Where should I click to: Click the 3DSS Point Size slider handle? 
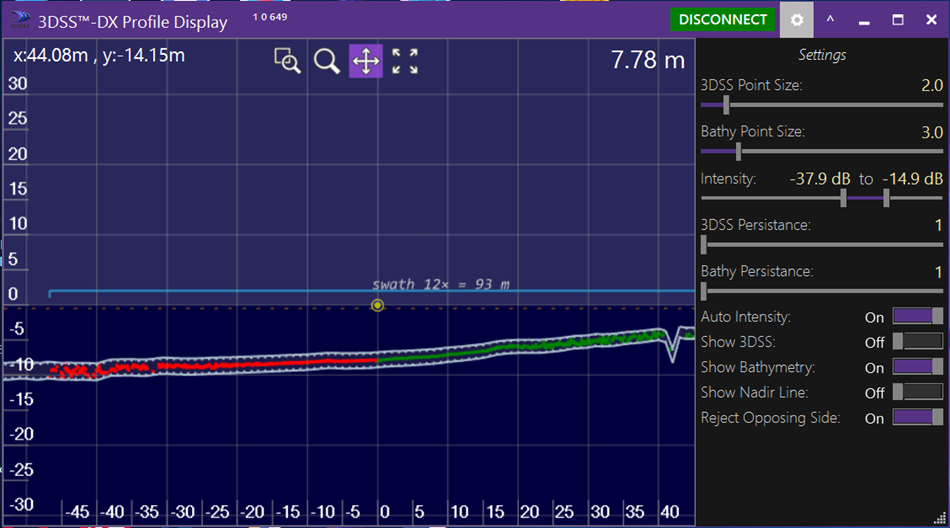(x=726, y=104)
